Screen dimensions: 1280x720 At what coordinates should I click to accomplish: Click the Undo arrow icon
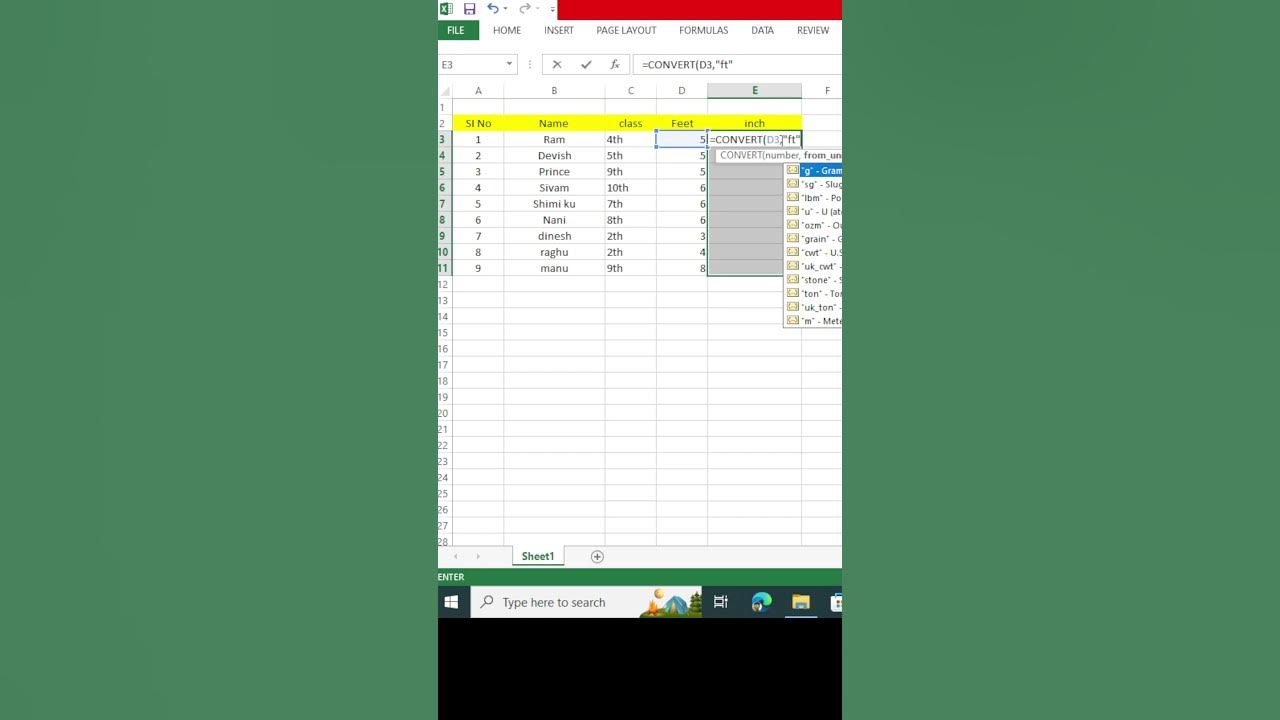492,9
